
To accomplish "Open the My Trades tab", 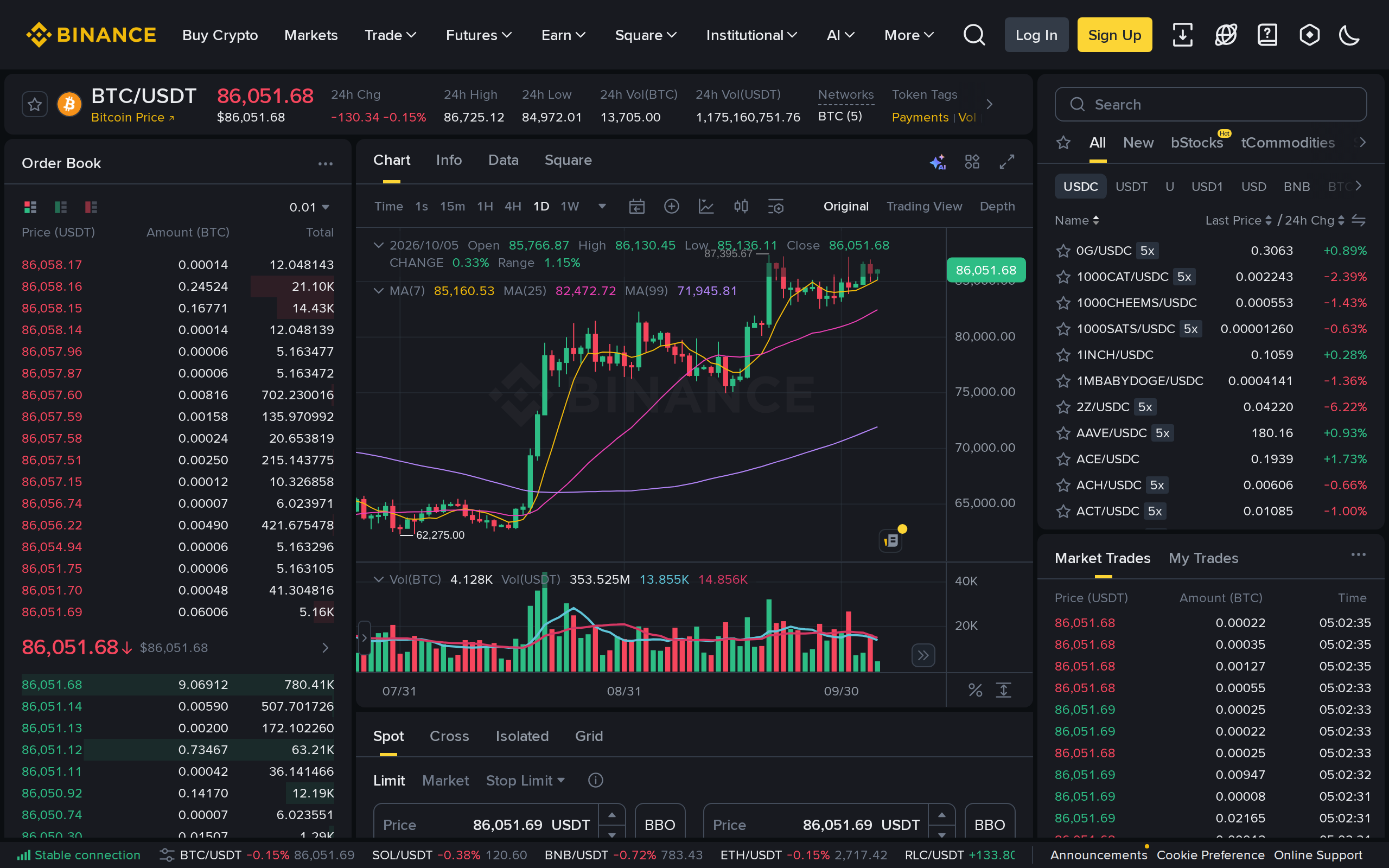I will click(x=1203, y=558).
